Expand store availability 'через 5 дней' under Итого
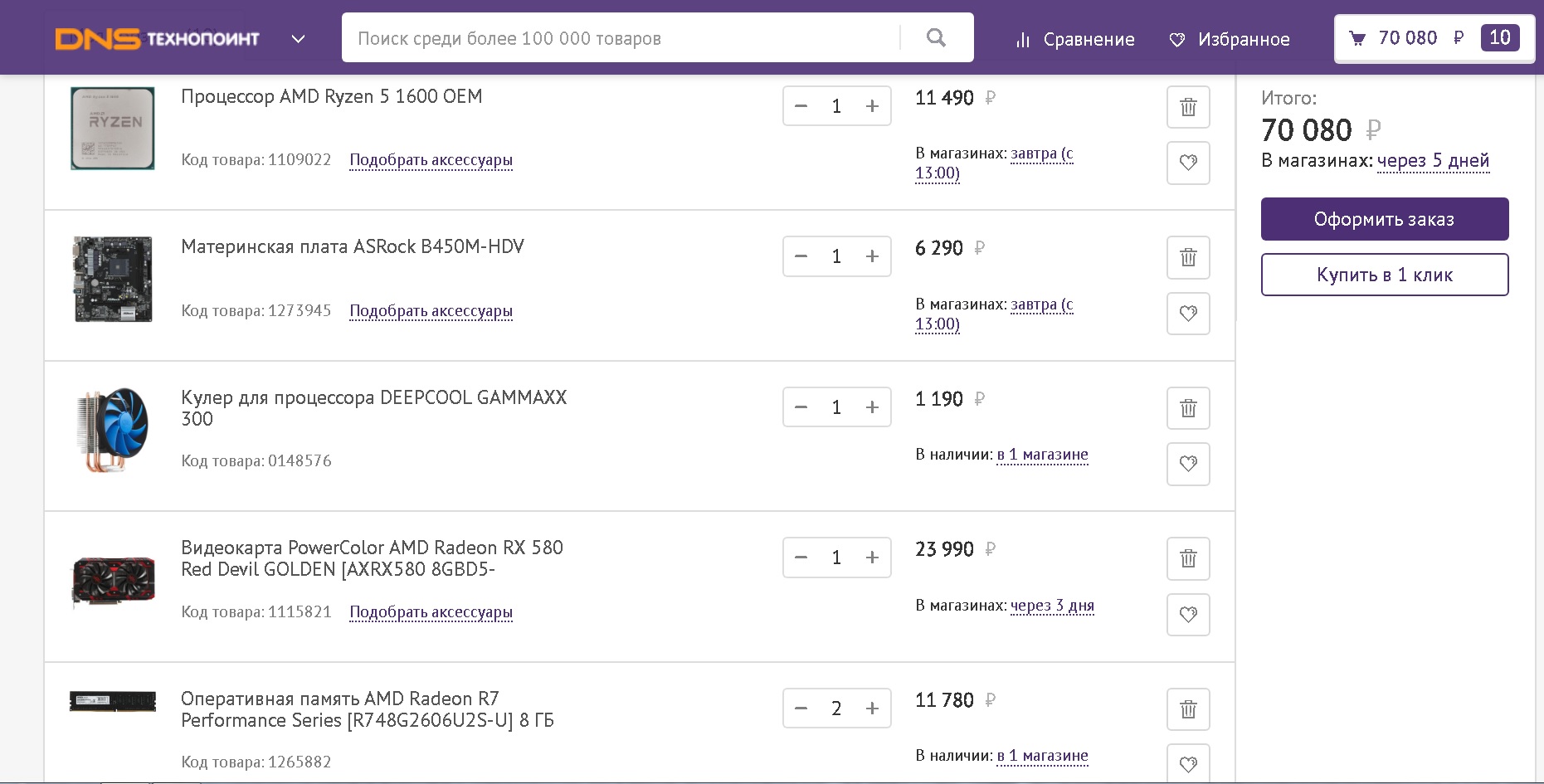 (1433, 161)
